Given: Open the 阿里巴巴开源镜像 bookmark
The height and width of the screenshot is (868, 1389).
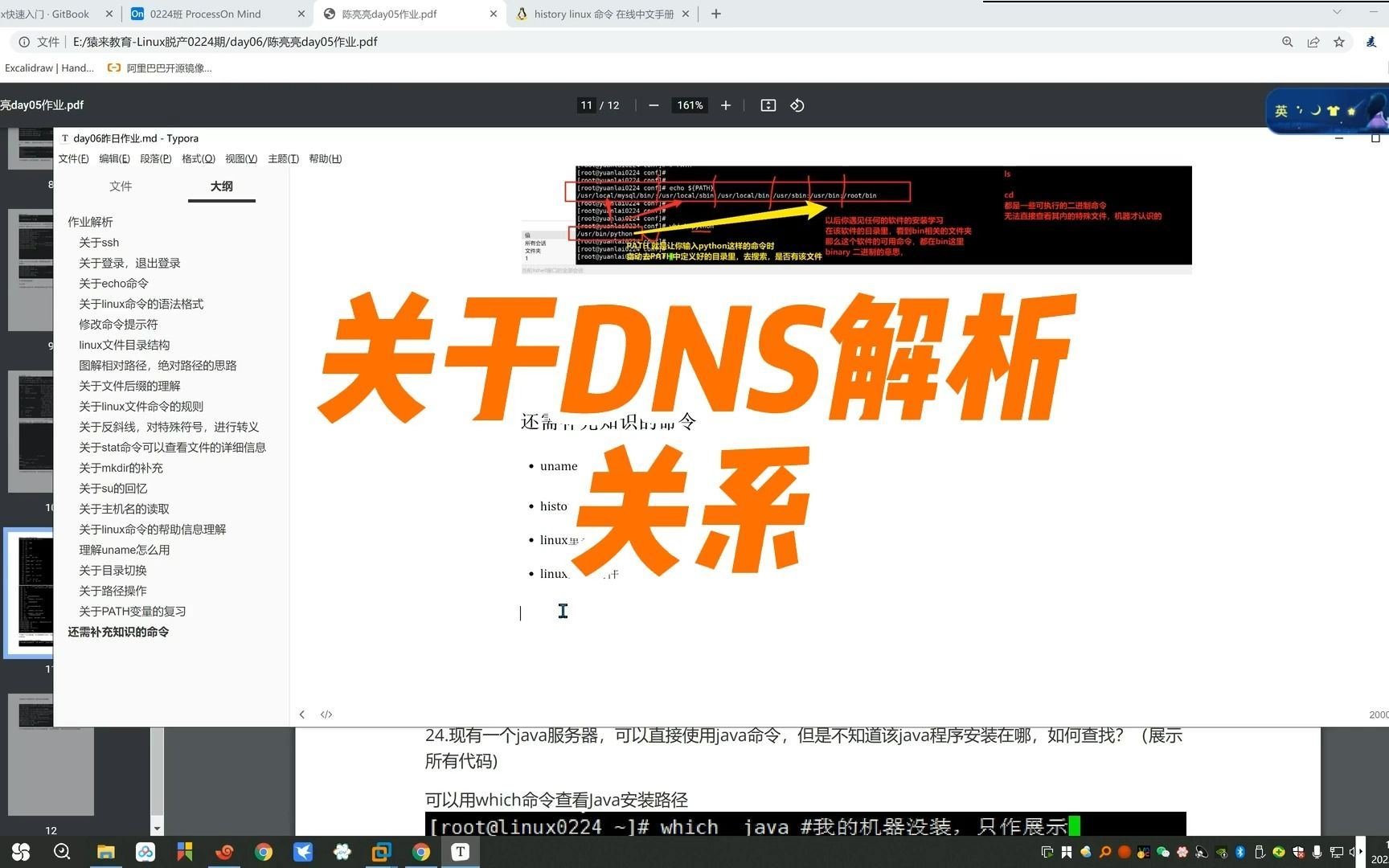Looking at the screenshot, I should click(x=160, y=68).
